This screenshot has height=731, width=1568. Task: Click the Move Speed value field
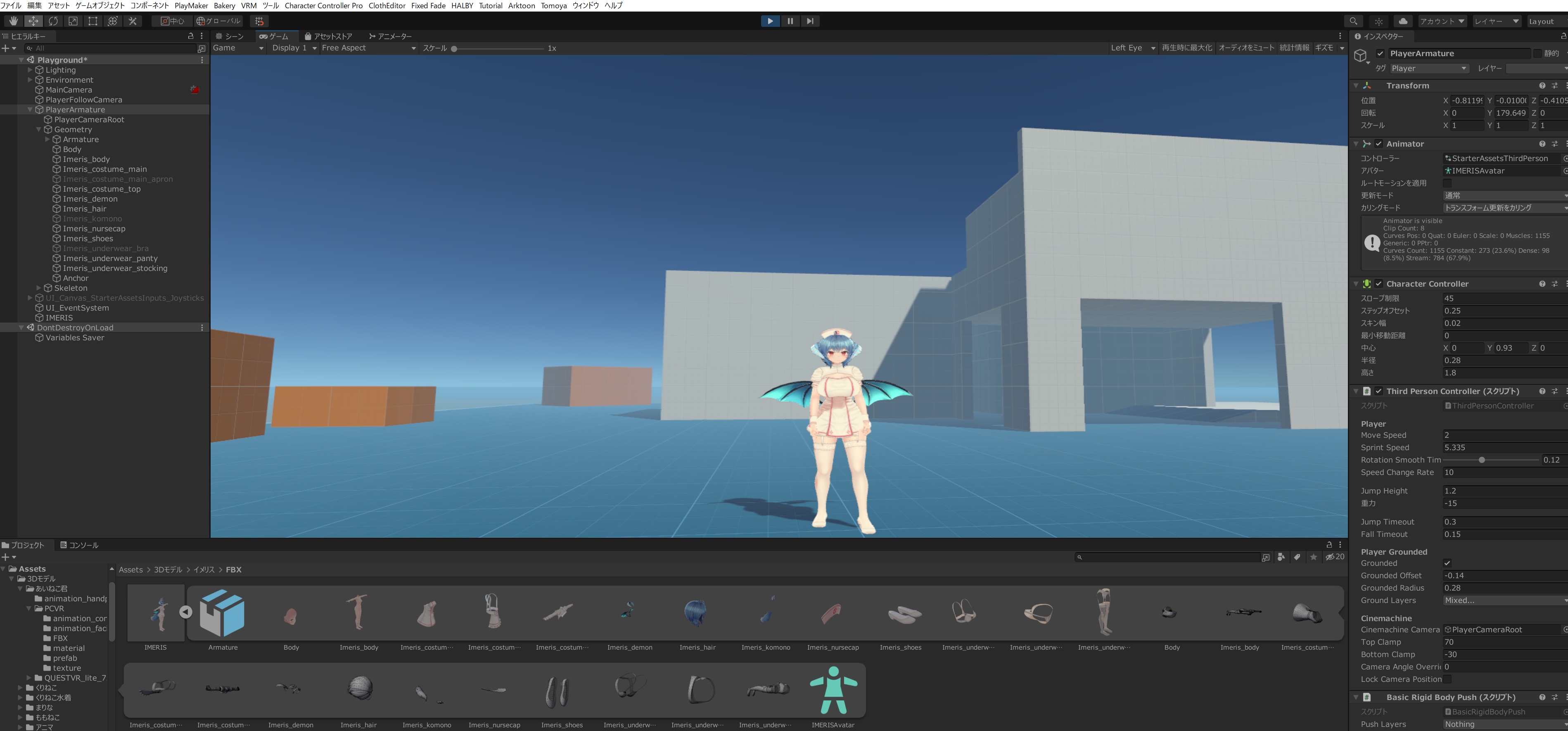tap(1505, 435)
